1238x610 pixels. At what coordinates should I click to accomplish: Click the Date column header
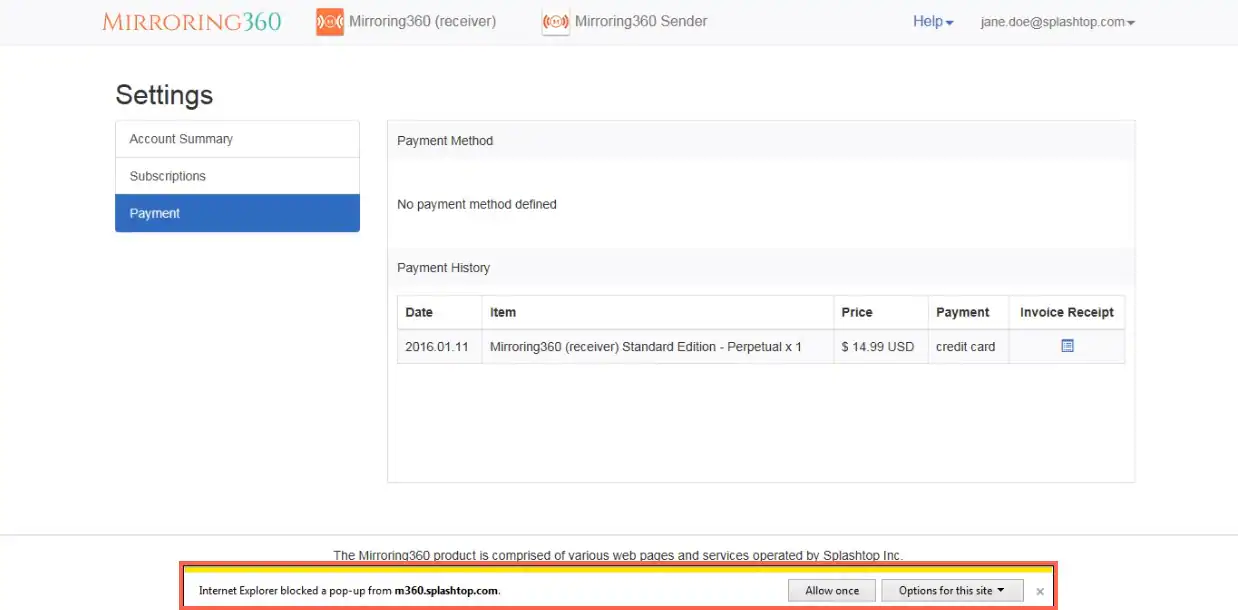point(439,312)
